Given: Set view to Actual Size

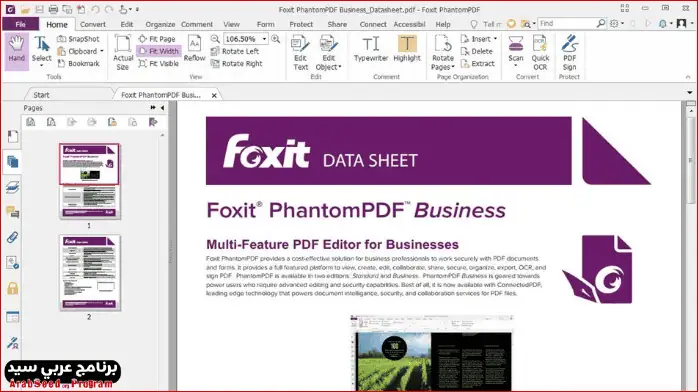Looking at the screenshot, I should [x=122, y=52].
